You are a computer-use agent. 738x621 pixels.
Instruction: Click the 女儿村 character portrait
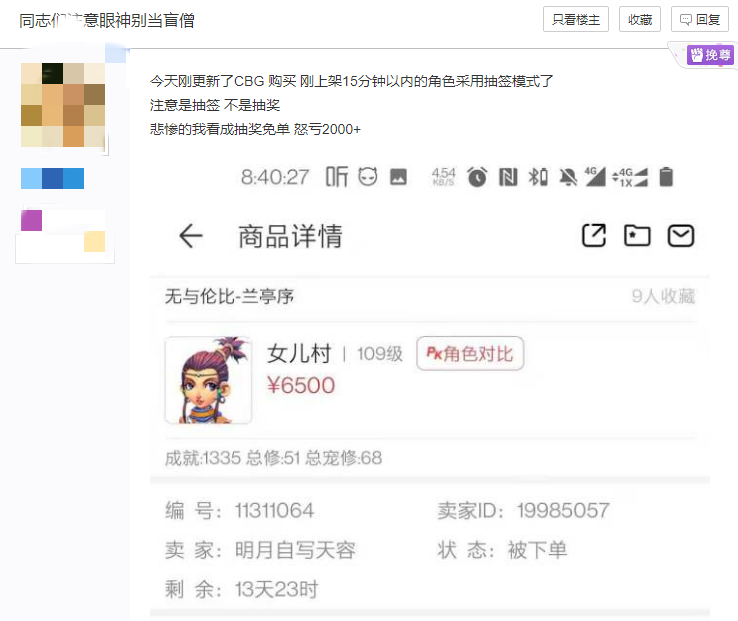[x=208, y=380]
